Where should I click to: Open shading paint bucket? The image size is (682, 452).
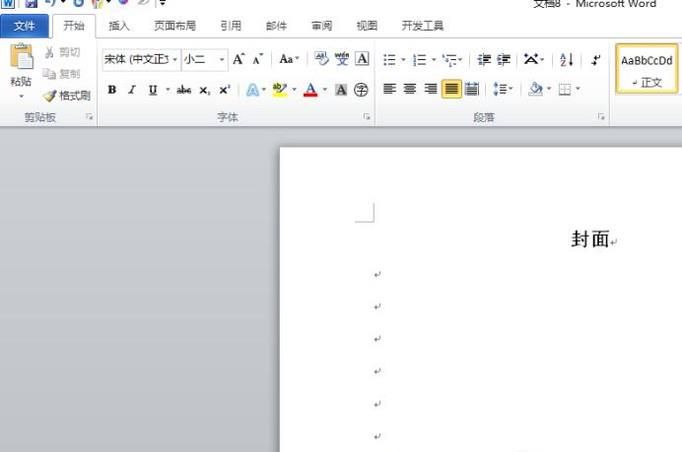click(535, 89)
